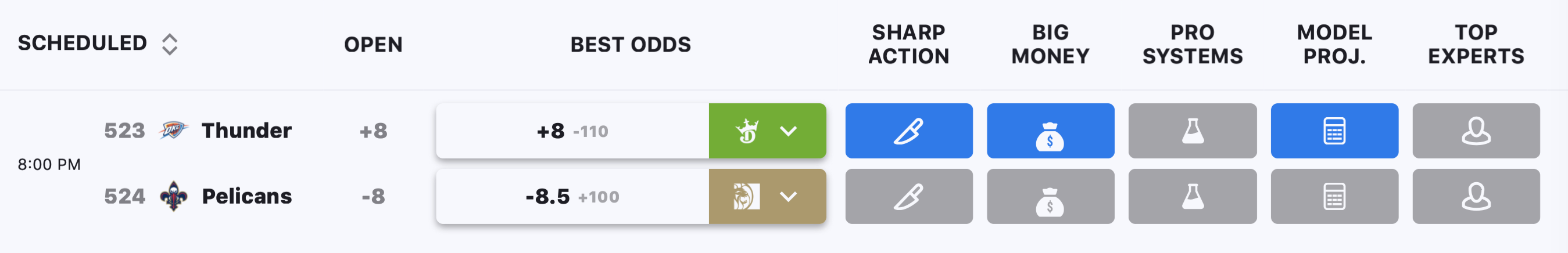Click Thunder Model Proj. calculator icon
1568x253 pixels.
1334,131
